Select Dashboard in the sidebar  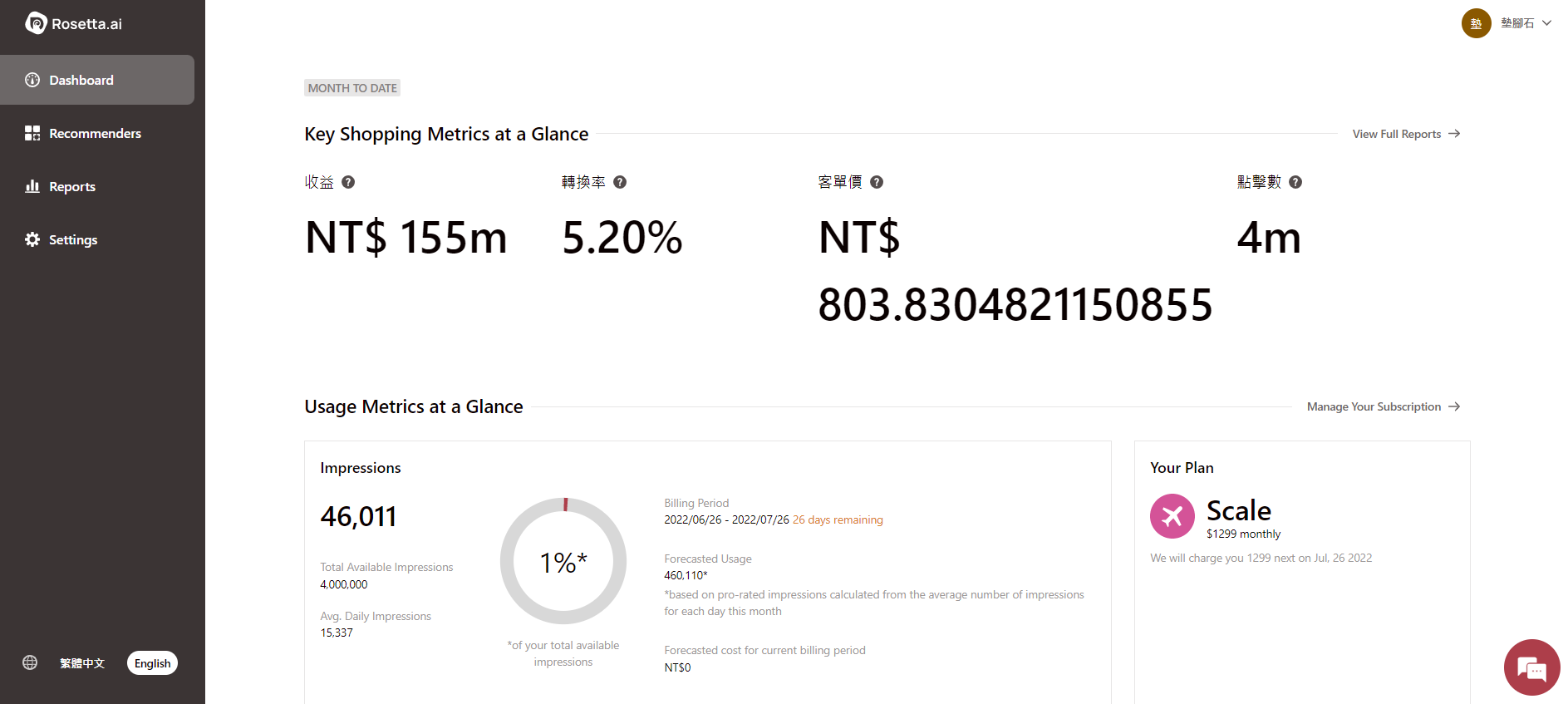click(81, 80)
